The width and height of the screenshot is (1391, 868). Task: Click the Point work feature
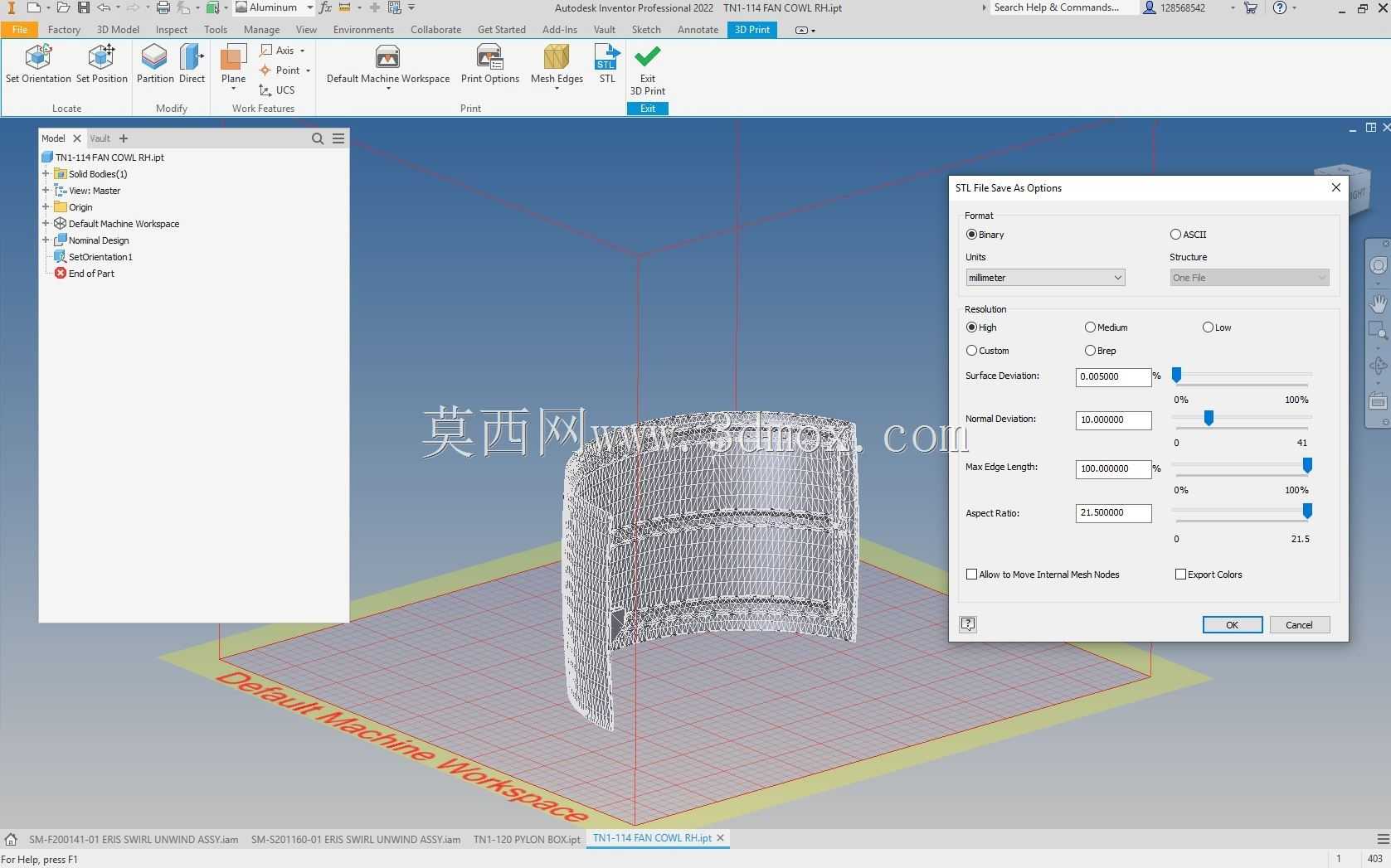[x=280, y=70]
